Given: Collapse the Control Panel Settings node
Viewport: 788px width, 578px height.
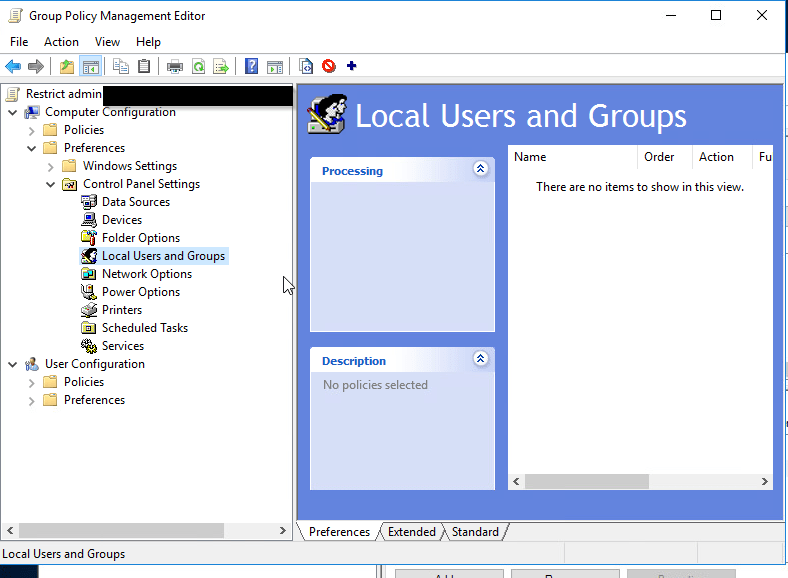Looking at the screenshot, I should [51, 184].
